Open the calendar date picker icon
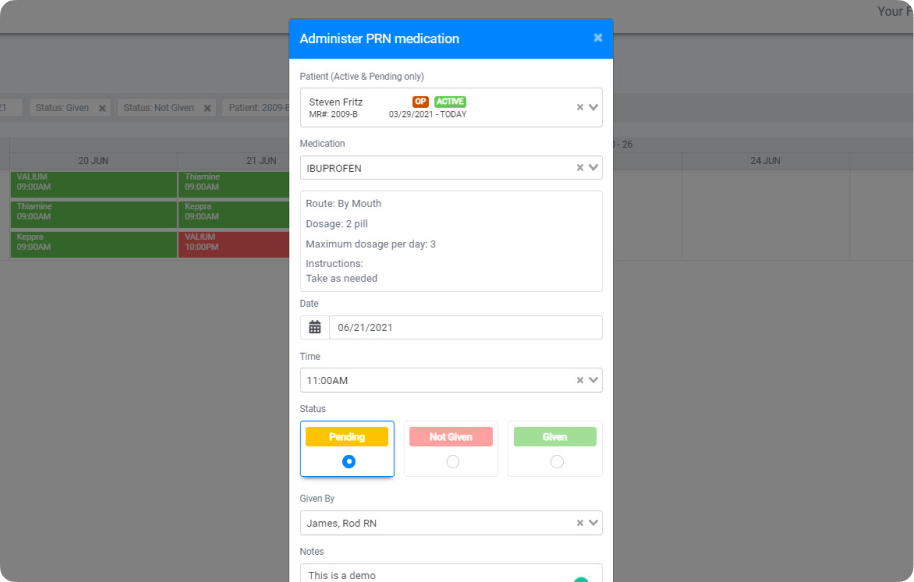 (x=315, y=327)
